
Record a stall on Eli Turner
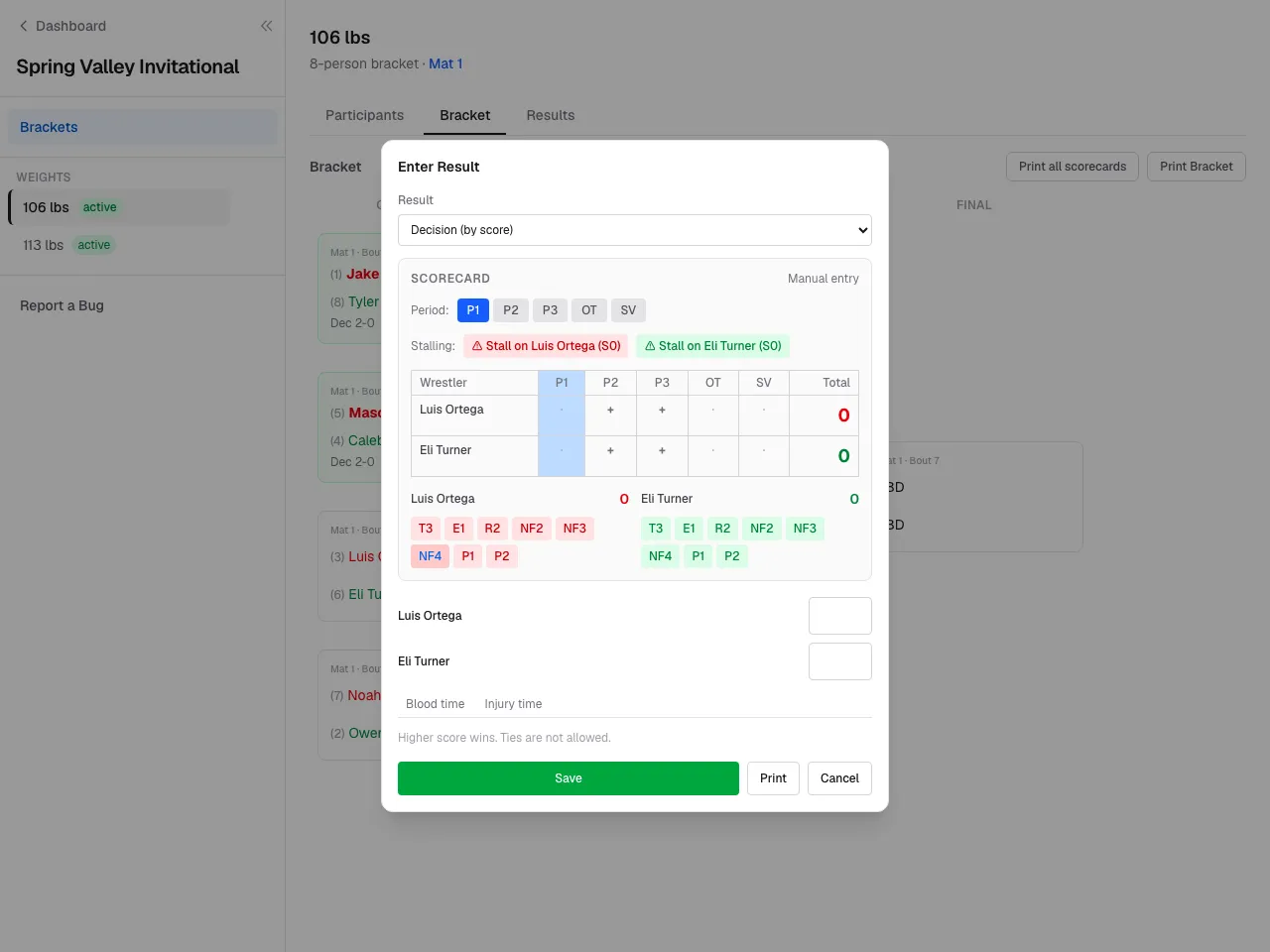point(712,346)
